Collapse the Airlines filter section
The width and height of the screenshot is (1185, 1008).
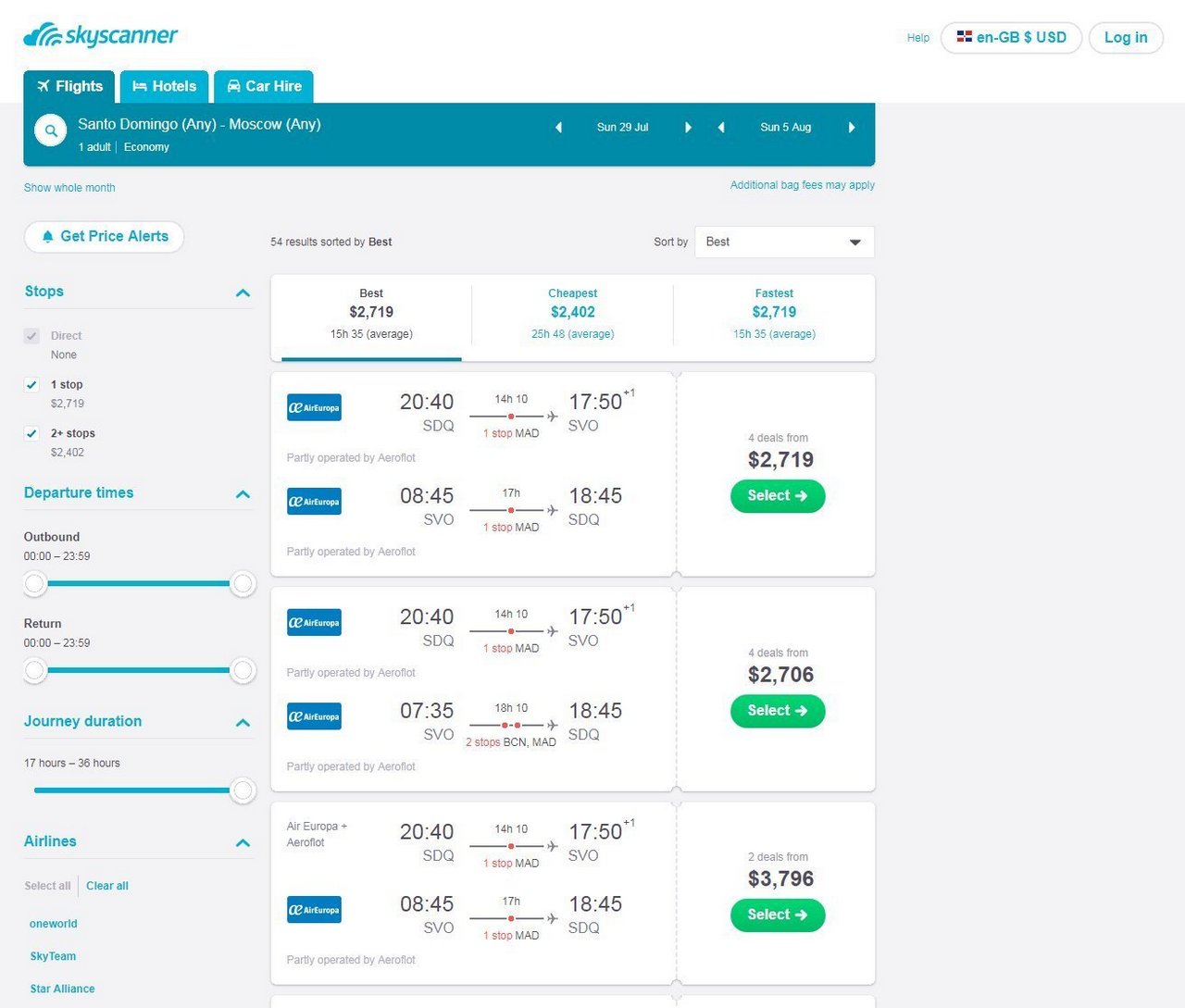point(243,843)
